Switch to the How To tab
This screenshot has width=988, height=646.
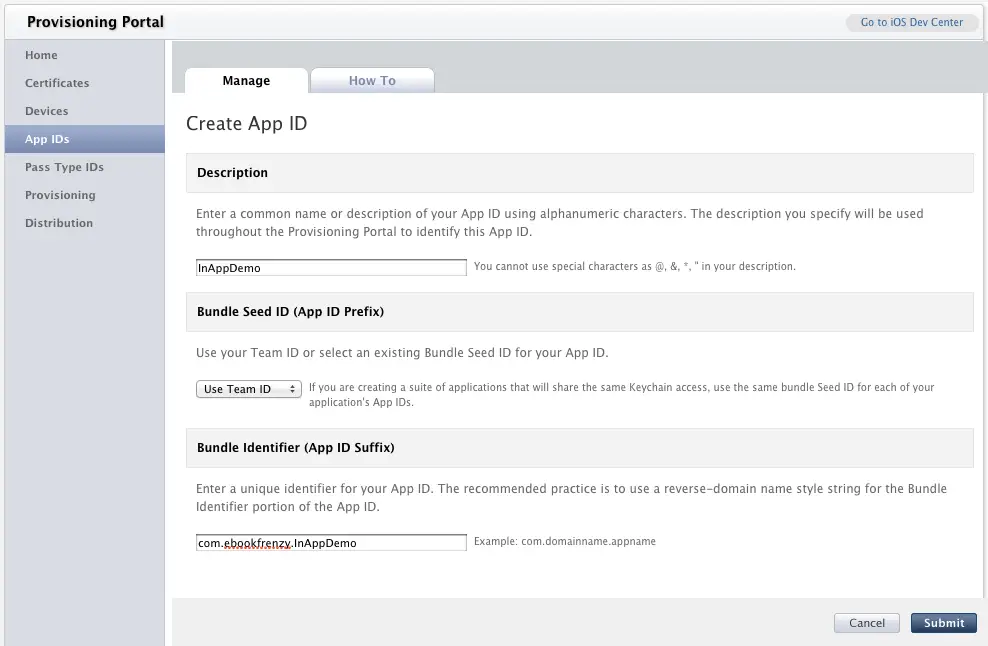click(372, 79)
